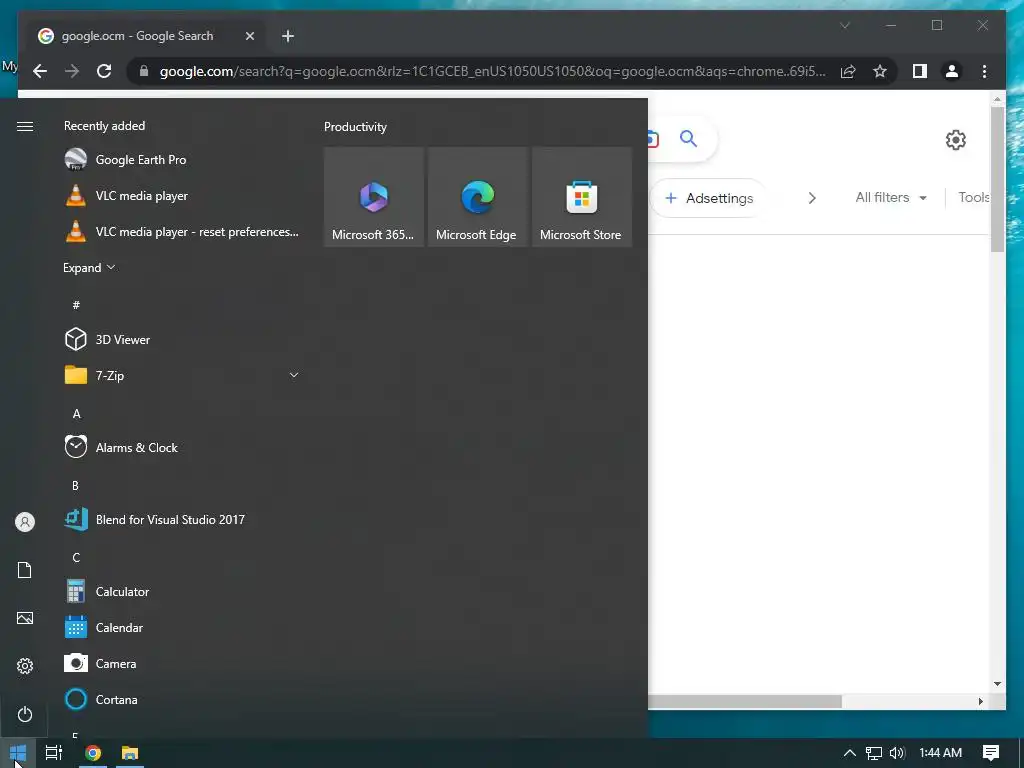Expand the 7-Zip folder chevron

[294, 375]
